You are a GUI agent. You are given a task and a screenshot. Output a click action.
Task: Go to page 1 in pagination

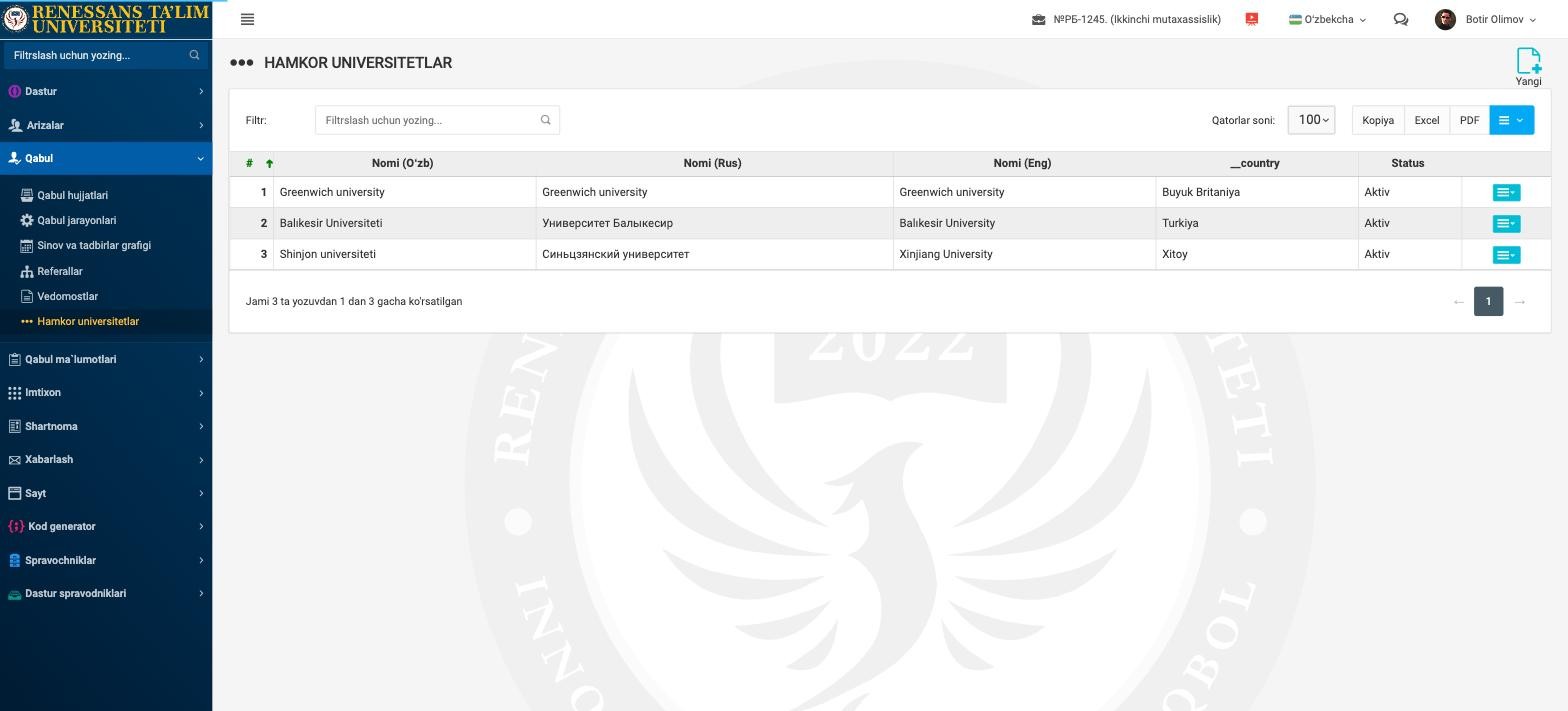[x=1488, y=301]
